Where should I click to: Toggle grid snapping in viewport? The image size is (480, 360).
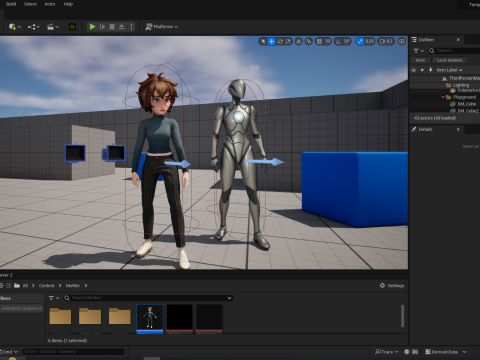[319, 41]
